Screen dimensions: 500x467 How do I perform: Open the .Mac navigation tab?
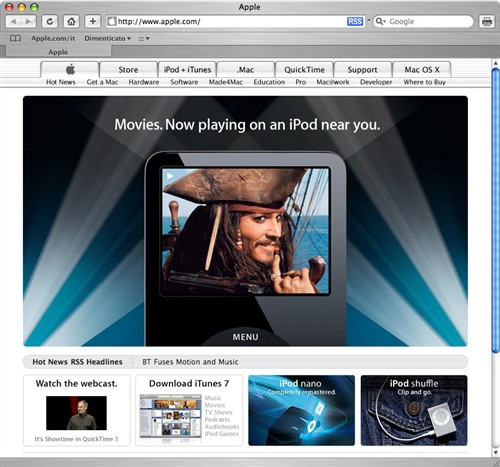(x=246, y=69)
